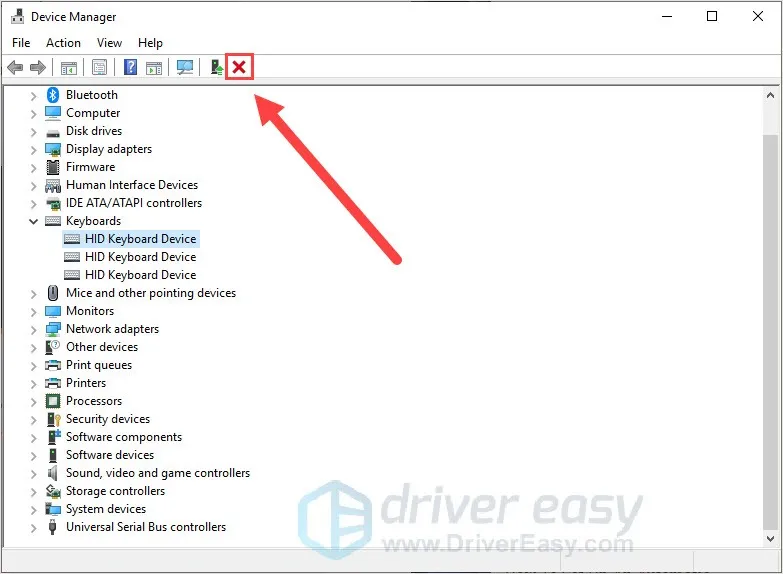The width and height of the screenshot is (783, 574).
Task: Open the Help menu
Action: point(150,43)
